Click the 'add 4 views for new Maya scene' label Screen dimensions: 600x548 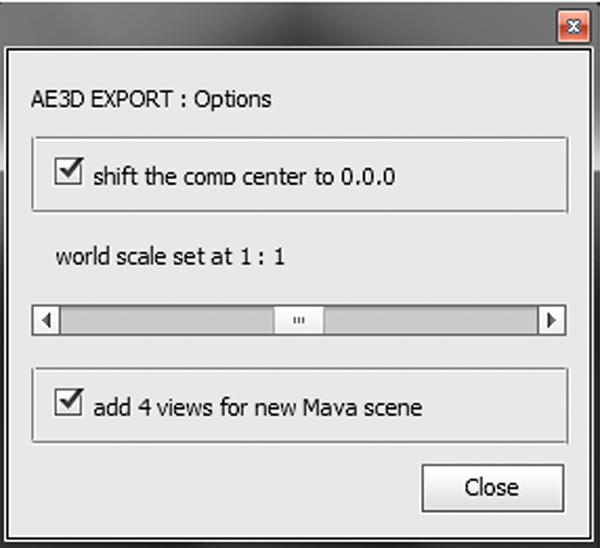pyautogui.click(x=258, y=407)
